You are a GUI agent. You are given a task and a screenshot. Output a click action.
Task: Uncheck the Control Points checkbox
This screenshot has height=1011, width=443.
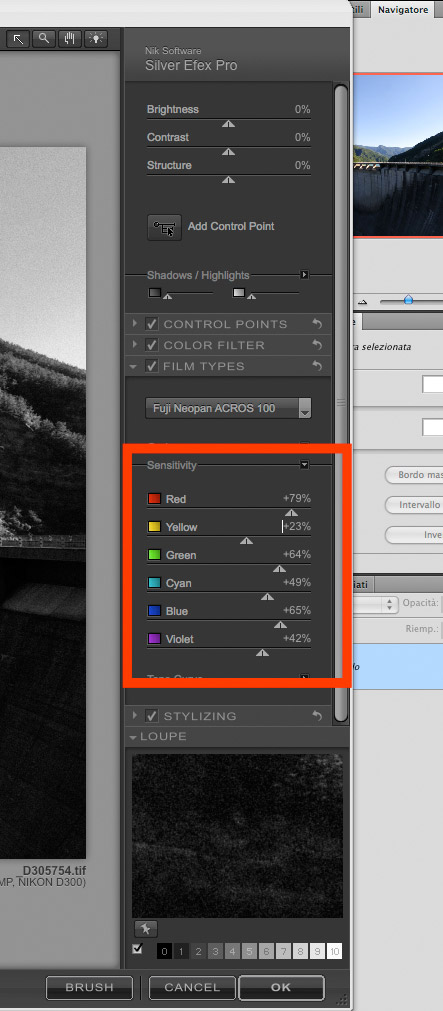coord(152,324)
